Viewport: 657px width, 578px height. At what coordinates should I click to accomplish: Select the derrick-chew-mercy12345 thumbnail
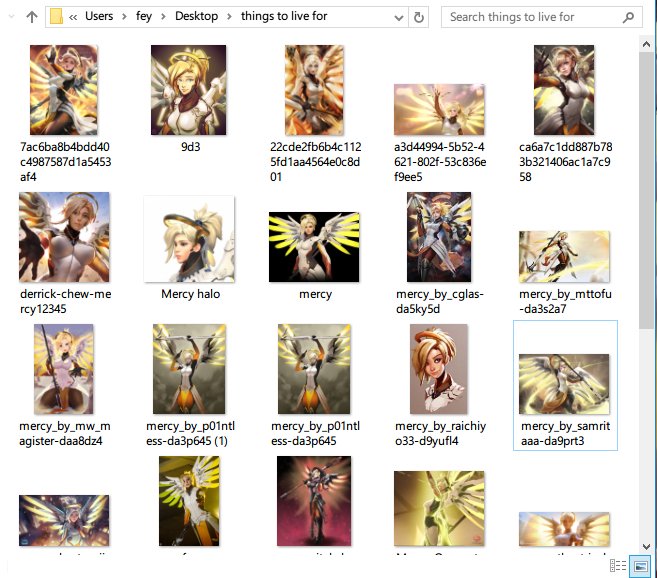click(64, 237)
